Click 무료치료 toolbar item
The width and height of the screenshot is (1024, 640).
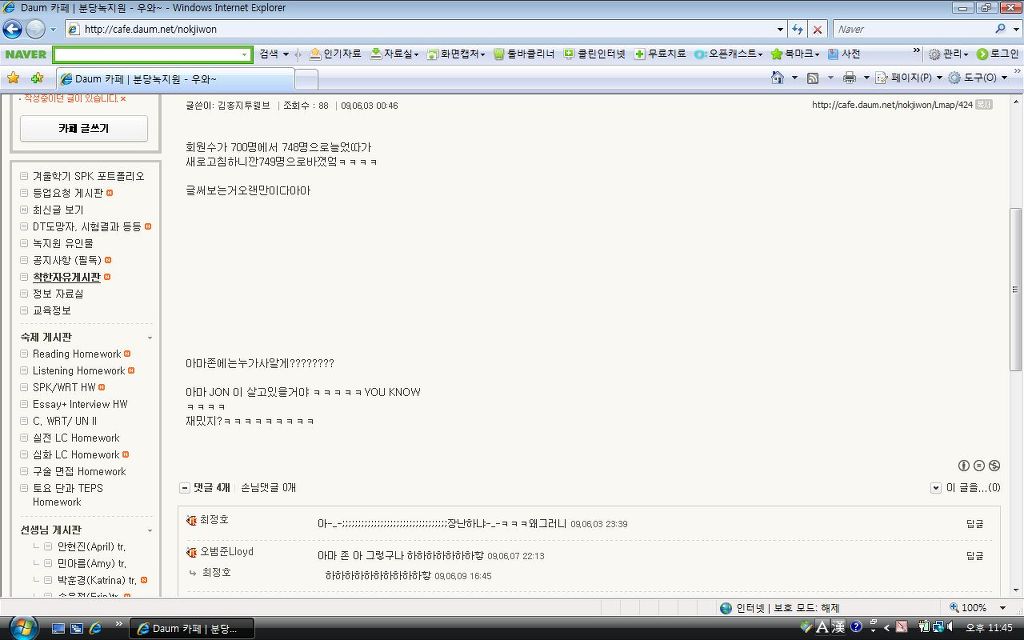pyautogui.click(x=660, y=54)
